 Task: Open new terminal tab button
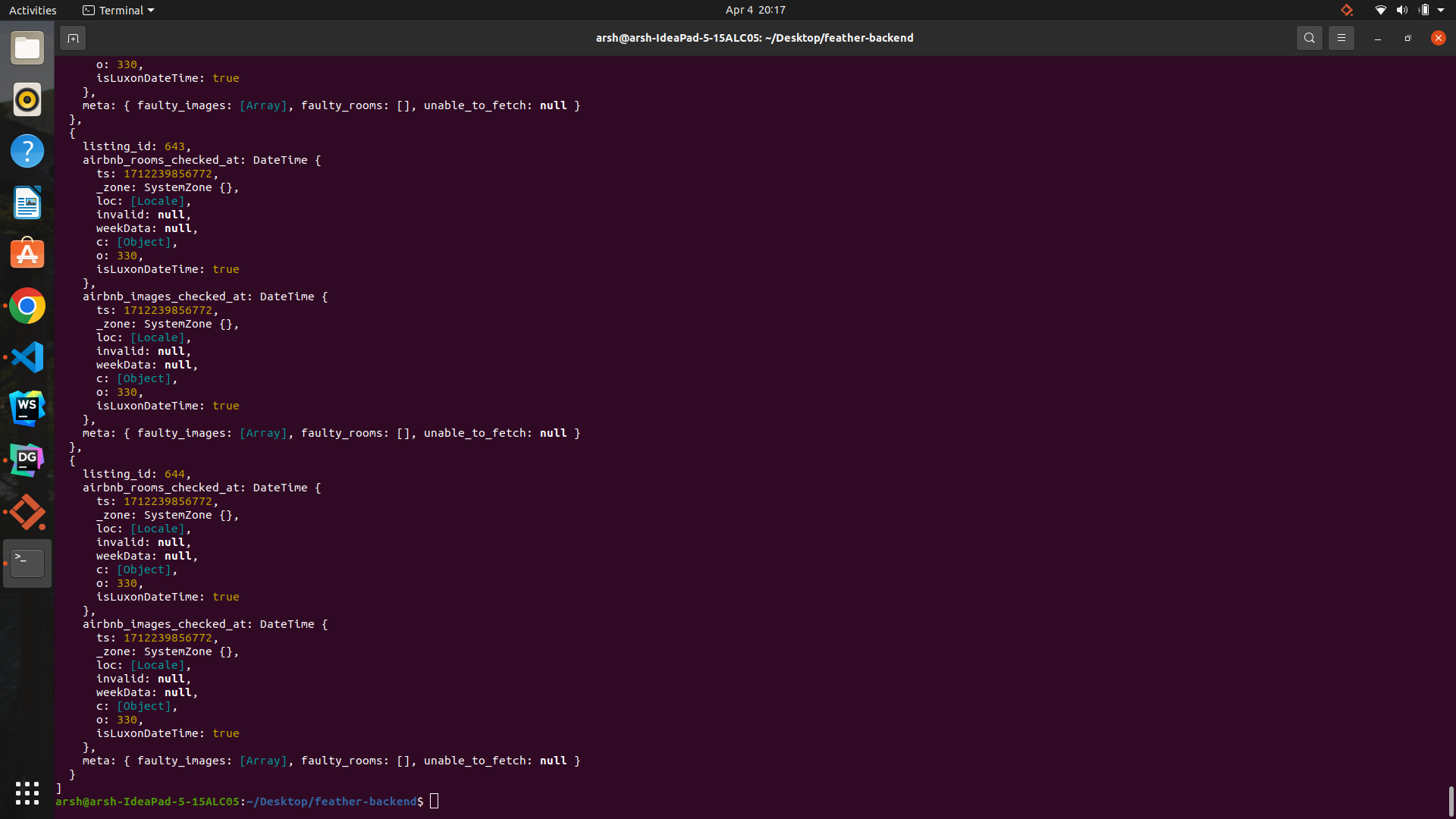(73, 38)
